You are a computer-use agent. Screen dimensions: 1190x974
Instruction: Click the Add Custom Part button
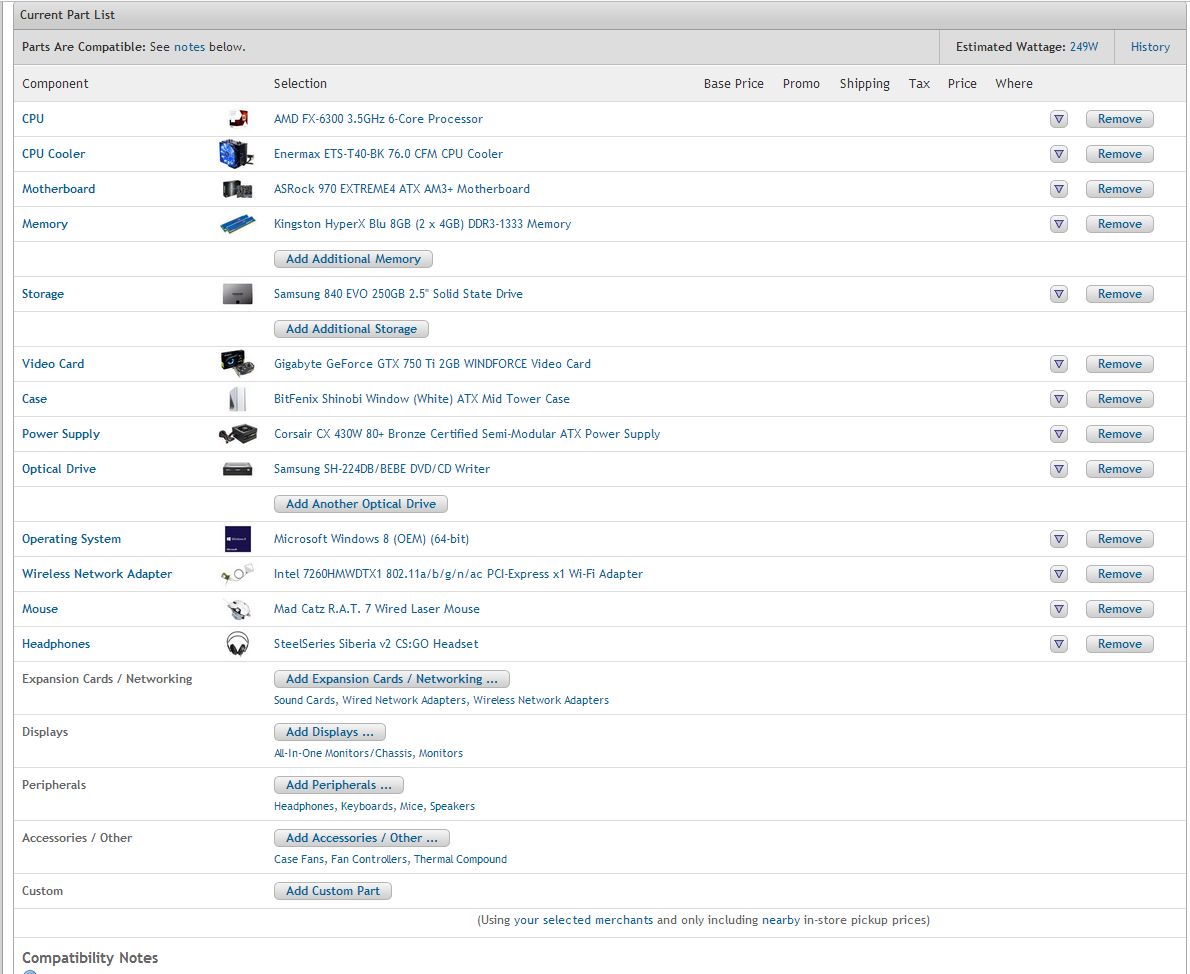click(332, 891)
